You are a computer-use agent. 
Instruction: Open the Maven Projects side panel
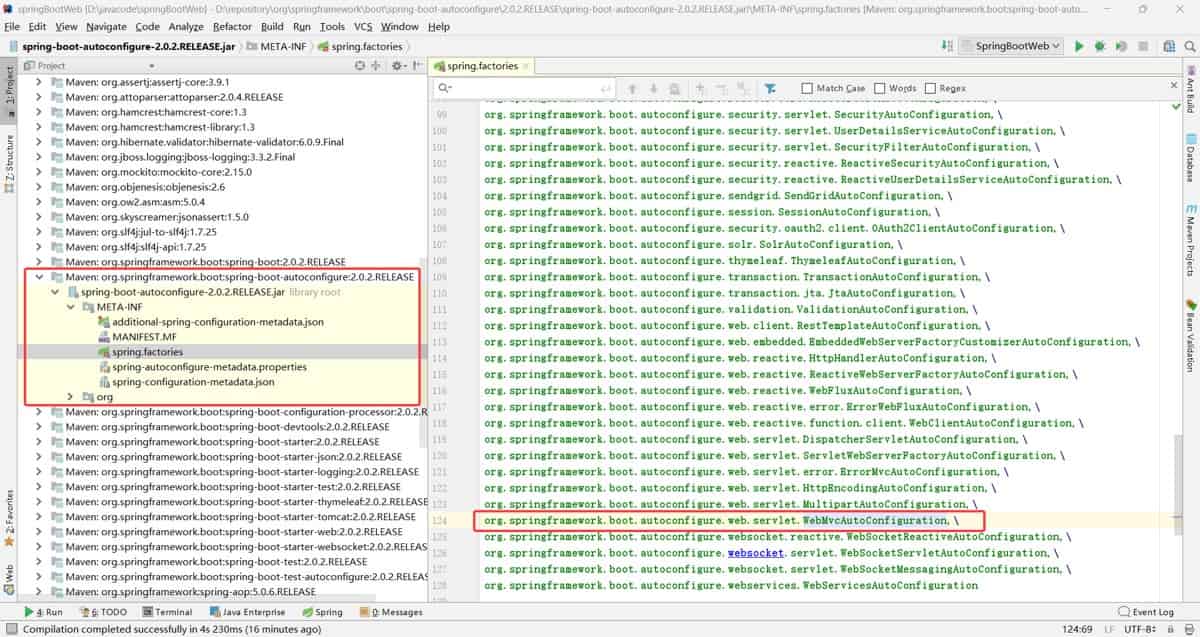click(x=1191, y=238)
